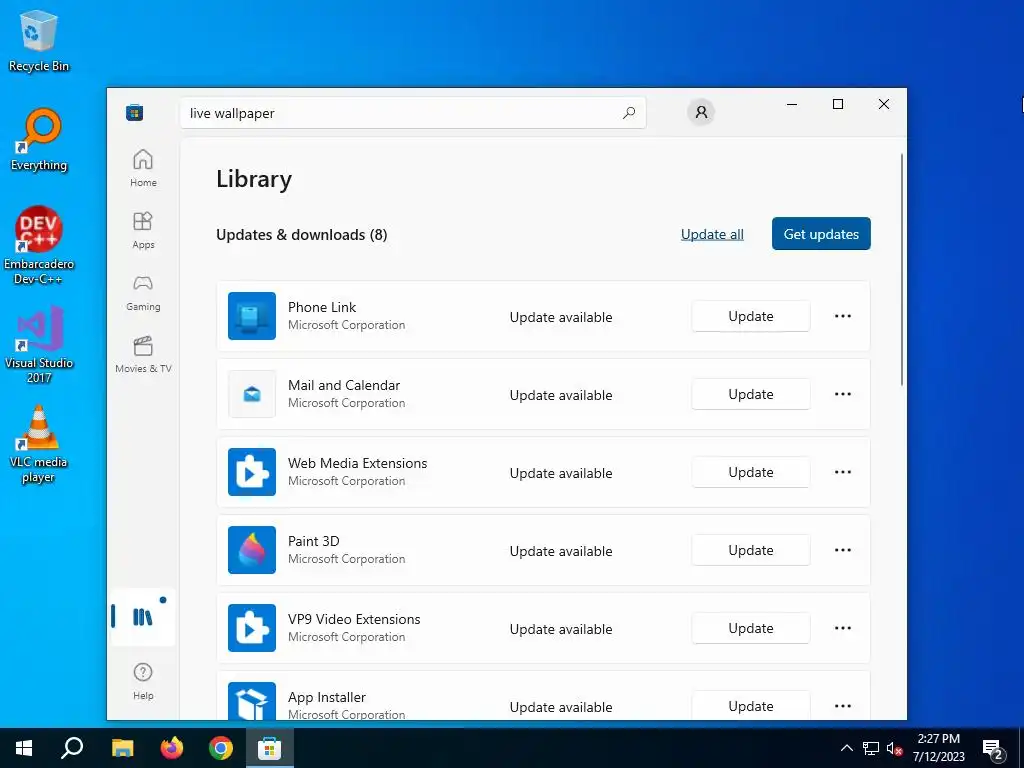Select the Library icon in sidebar

[143, 616]
